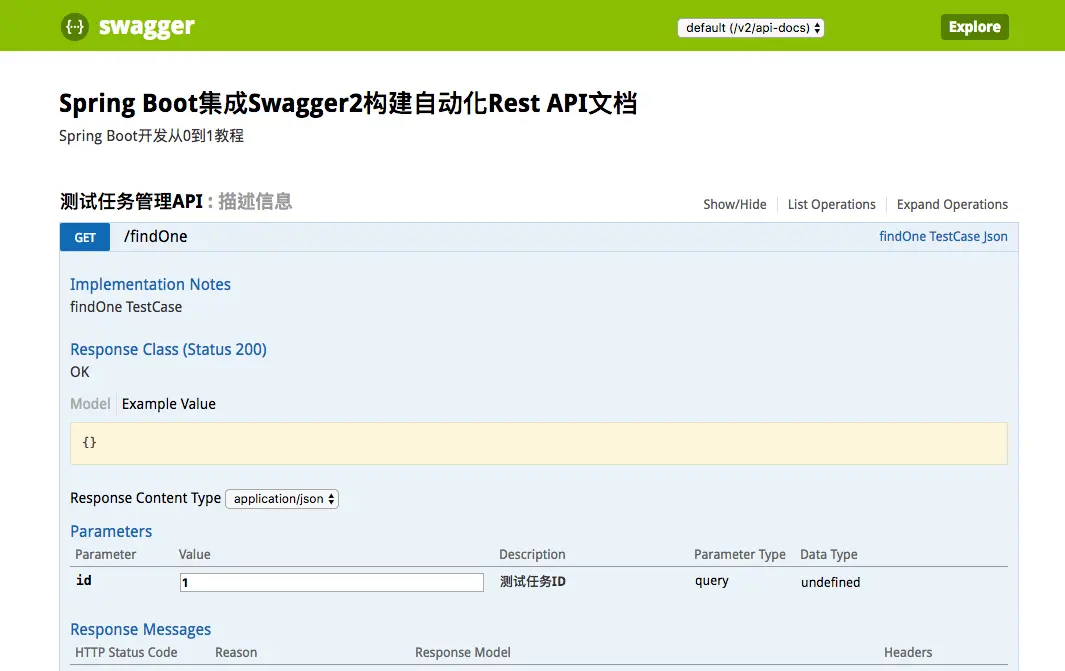Image resolution: width=1065 pixels, height=671 pixels.
Task: Click the HTTP Status Code column header
Action: pos(126,652)
